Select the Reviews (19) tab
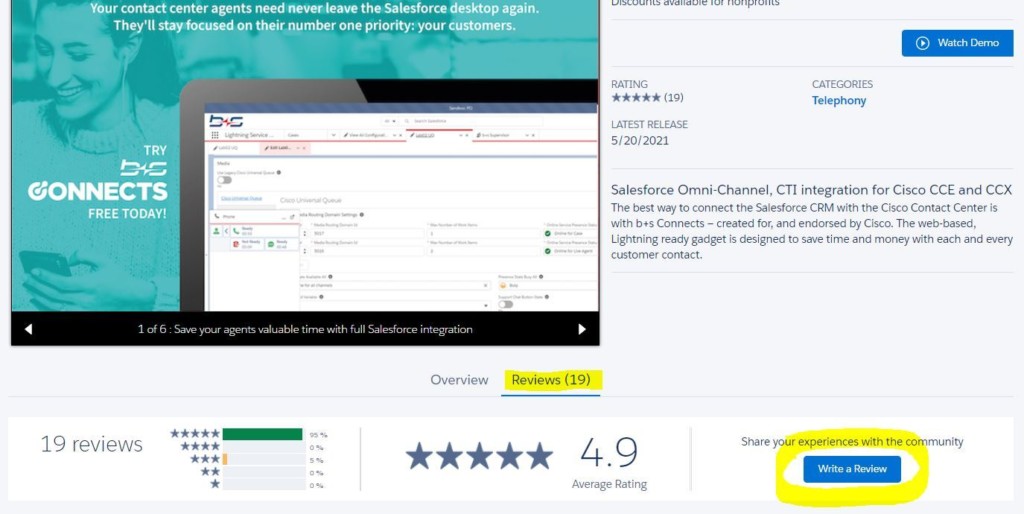 pyautogui.click(x=550, y=380)
